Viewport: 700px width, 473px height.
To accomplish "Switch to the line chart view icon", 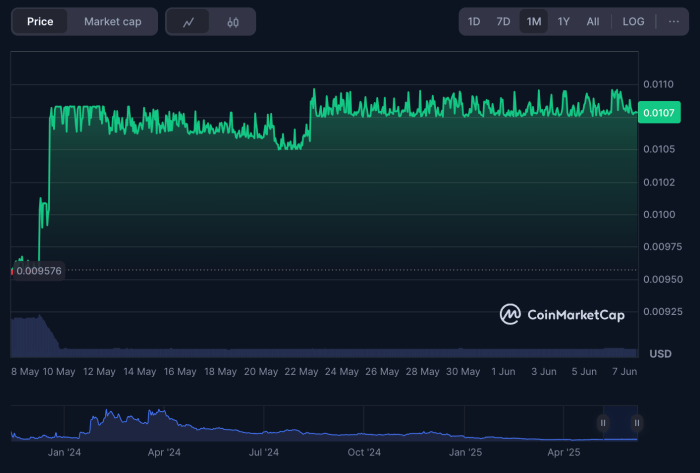I will (188, 22).
